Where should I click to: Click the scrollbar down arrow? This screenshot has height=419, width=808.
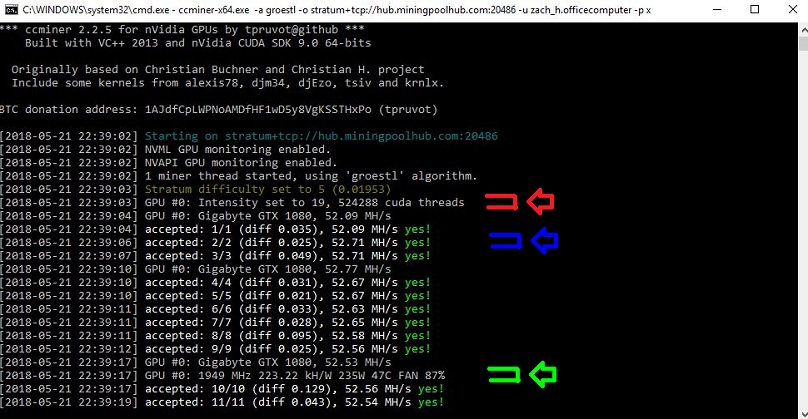pyautogui.click(x=803, y=413)
